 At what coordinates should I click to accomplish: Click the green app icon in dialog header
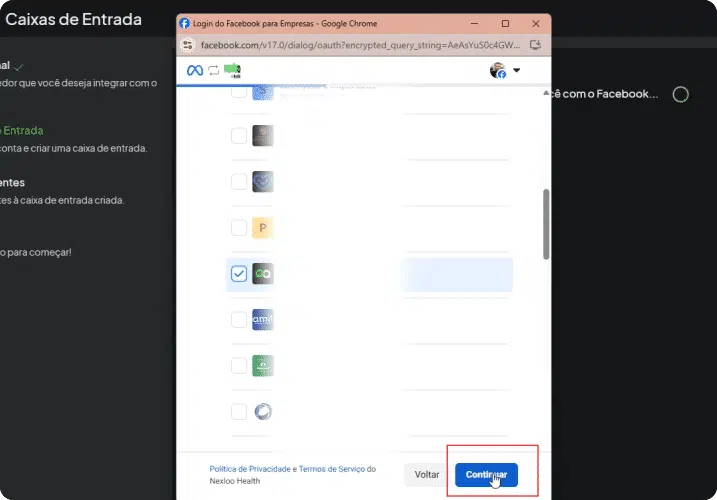[x=232, y=70]
